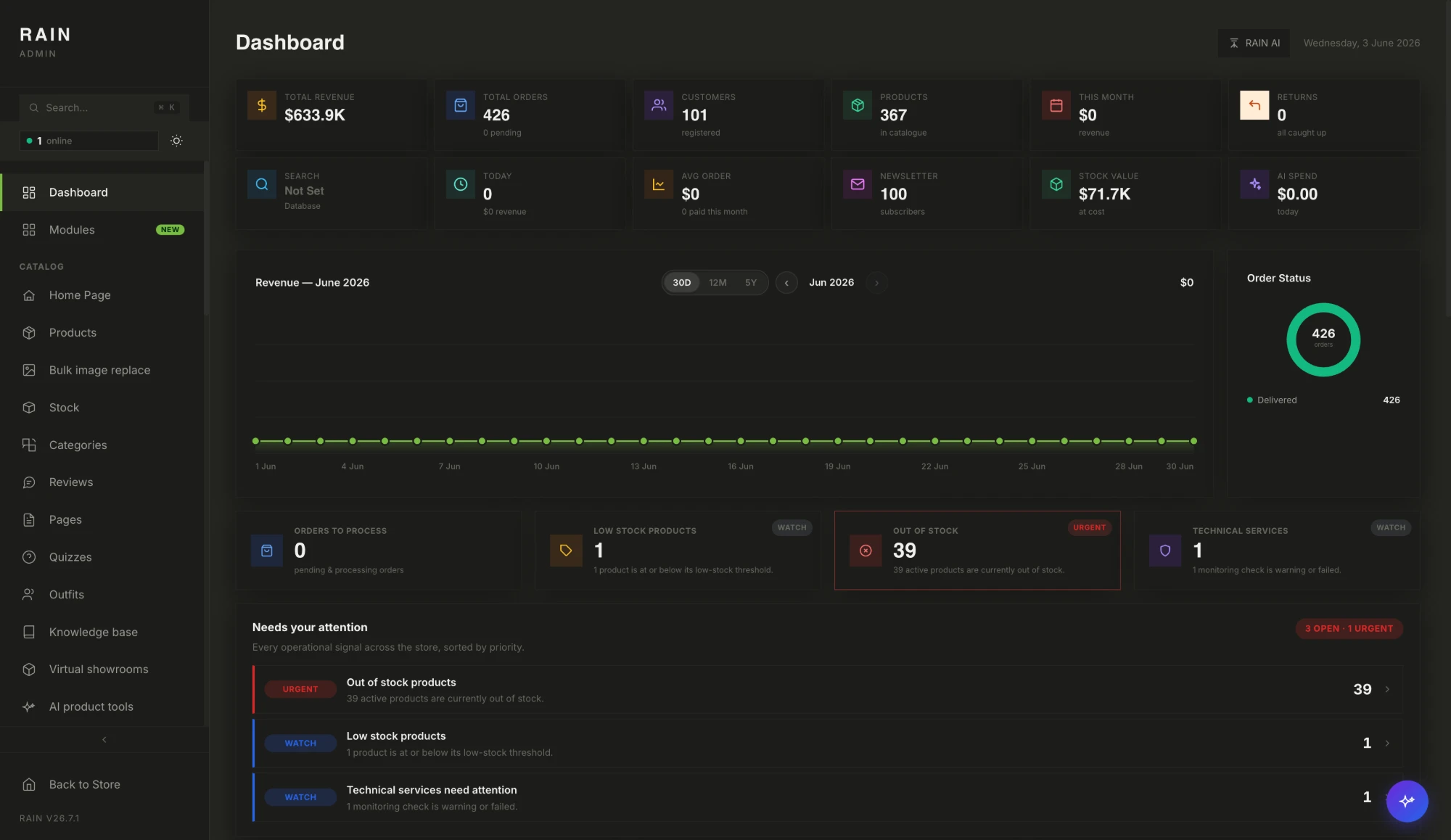Click the Order Status donut chart
The width and height of the screenshot is (1451, 840).
[x=1323, y=339]
